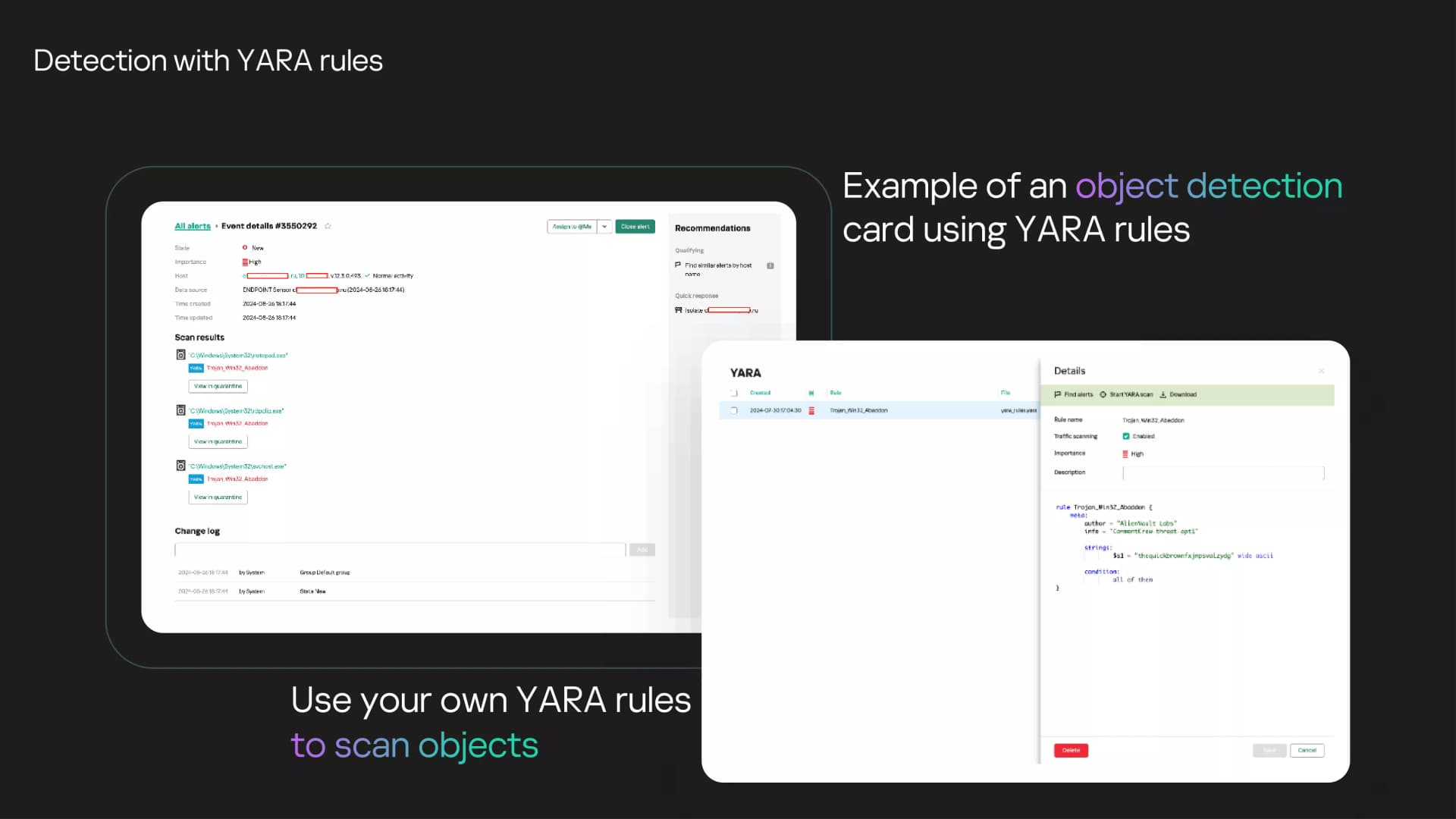Click the file icon beside notepad.exe path
Screen dimensions: 1456x819
coord(180,355)
